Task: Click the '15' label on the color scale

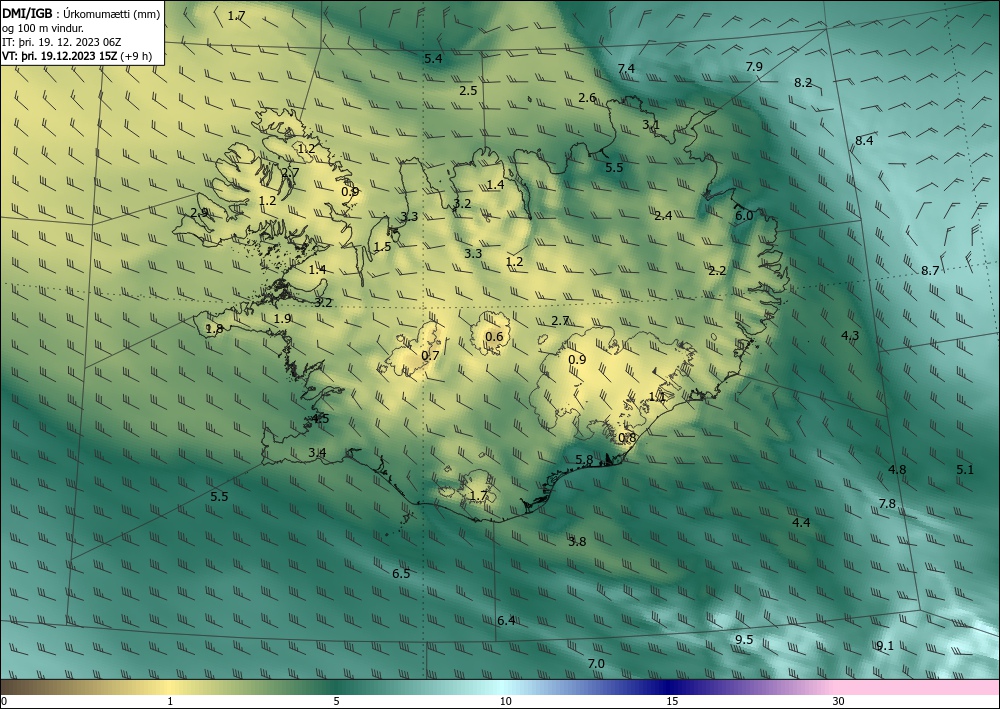Action: pos(672,701)
